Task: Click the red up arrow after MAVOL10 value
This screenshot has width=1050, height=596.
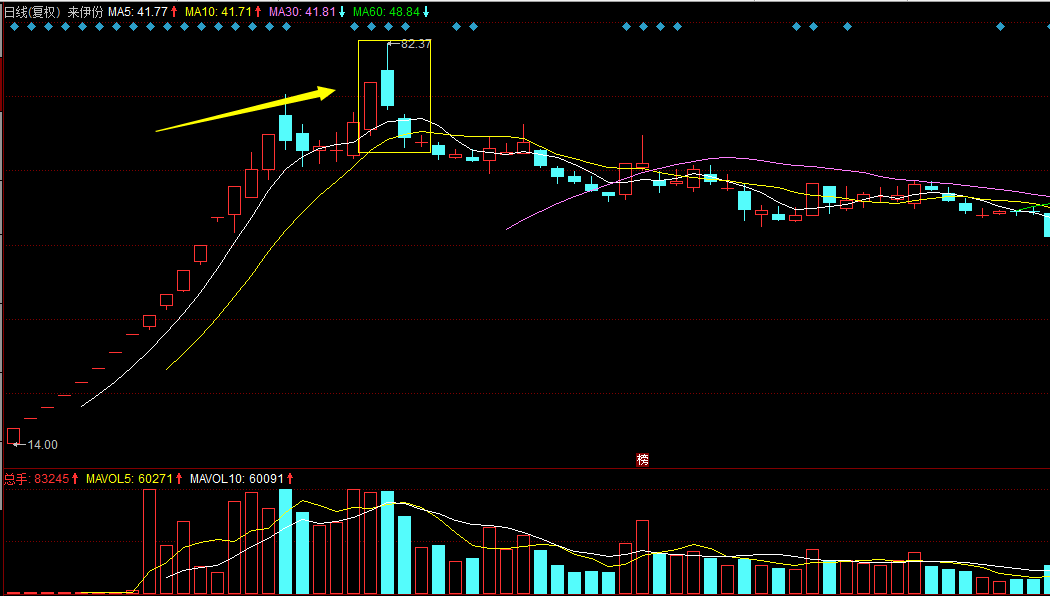Action: 290,479
